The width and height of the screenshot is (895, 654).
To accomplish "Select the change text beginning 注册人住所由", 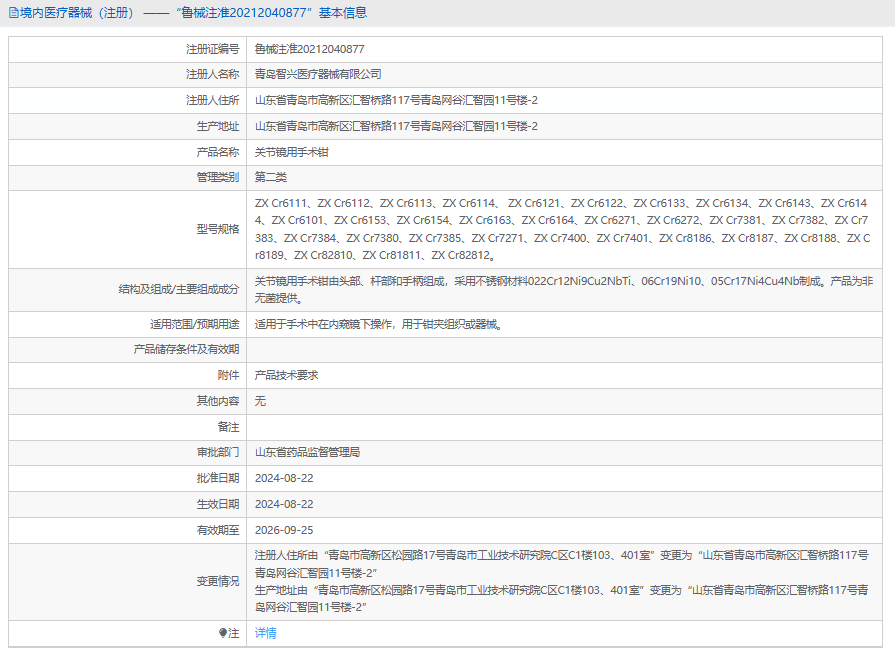I will [x=562, y=564].
